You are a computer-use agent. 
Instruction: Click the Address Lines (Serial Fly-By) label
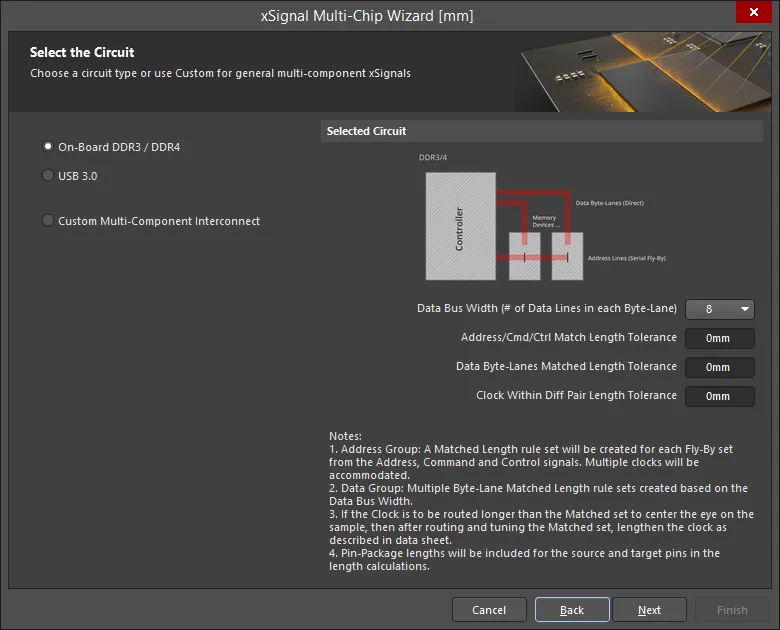click(x=627, y=258)
